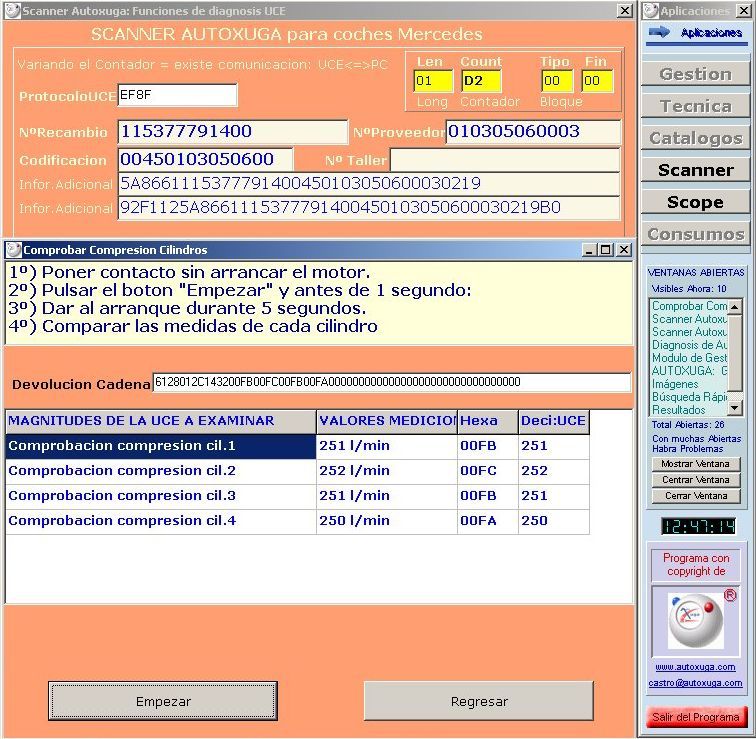Select 'Resultados' in windows list
Screen dimensions: 756x739
pos(689,410)
